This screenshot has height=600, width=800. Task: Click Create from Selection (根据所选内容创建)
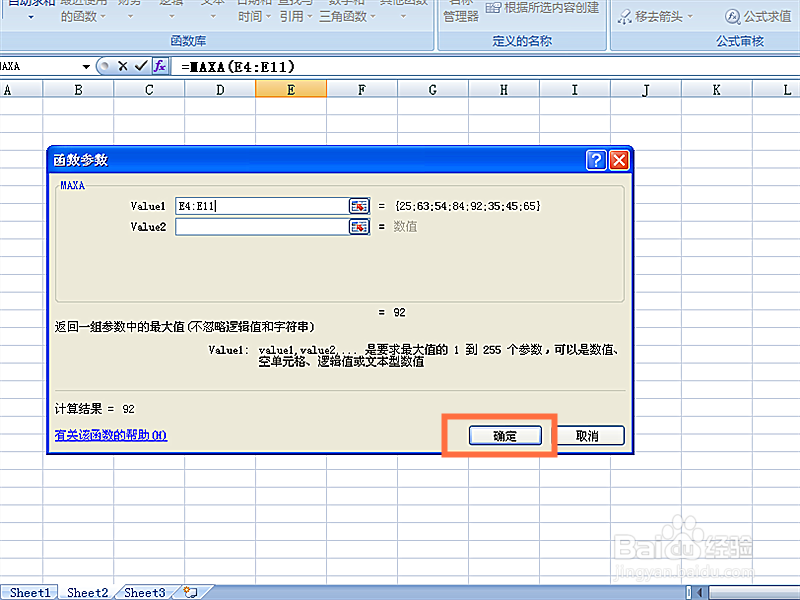tap(542, 8)
